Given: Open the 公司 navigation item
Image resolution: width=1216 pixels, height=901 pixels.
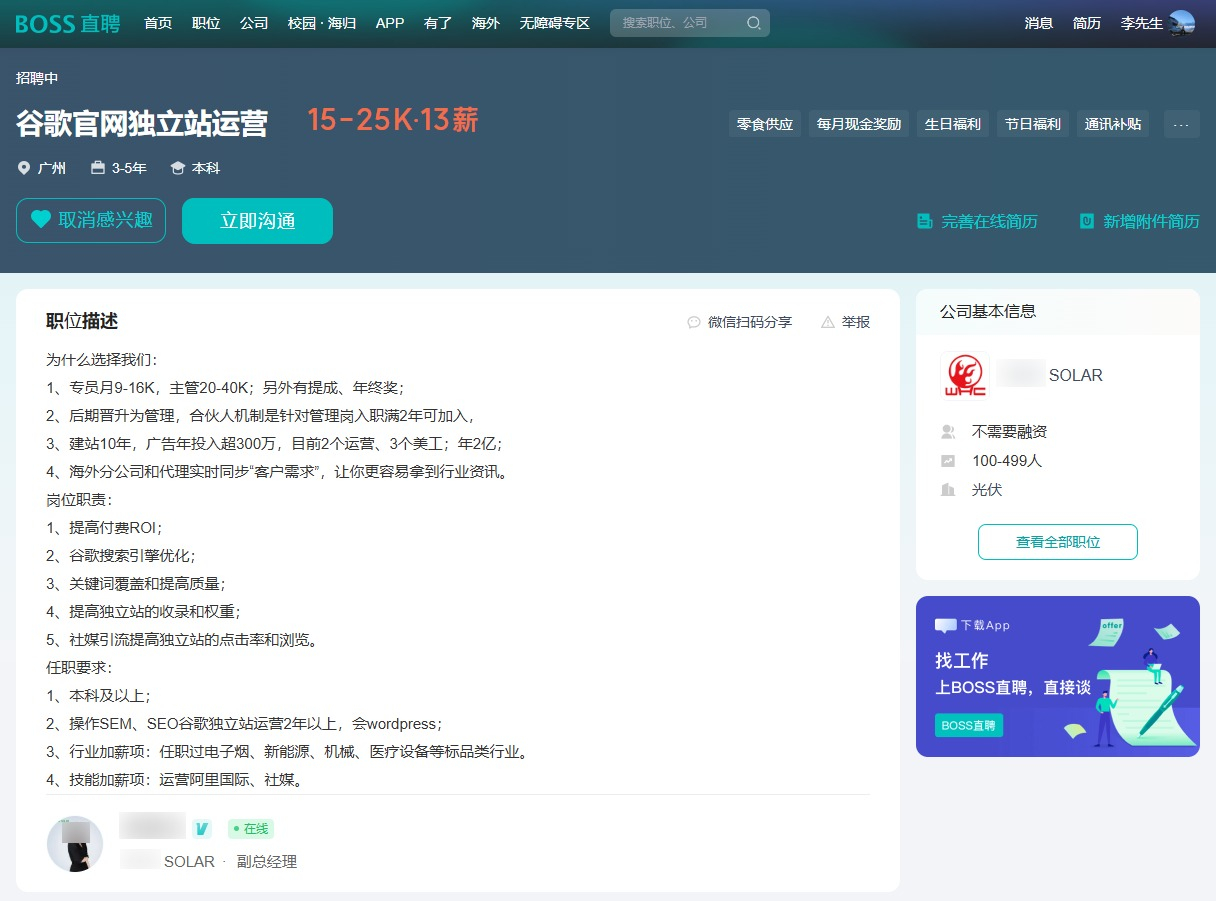Looking at the screenshot, I should click(254, 23).
